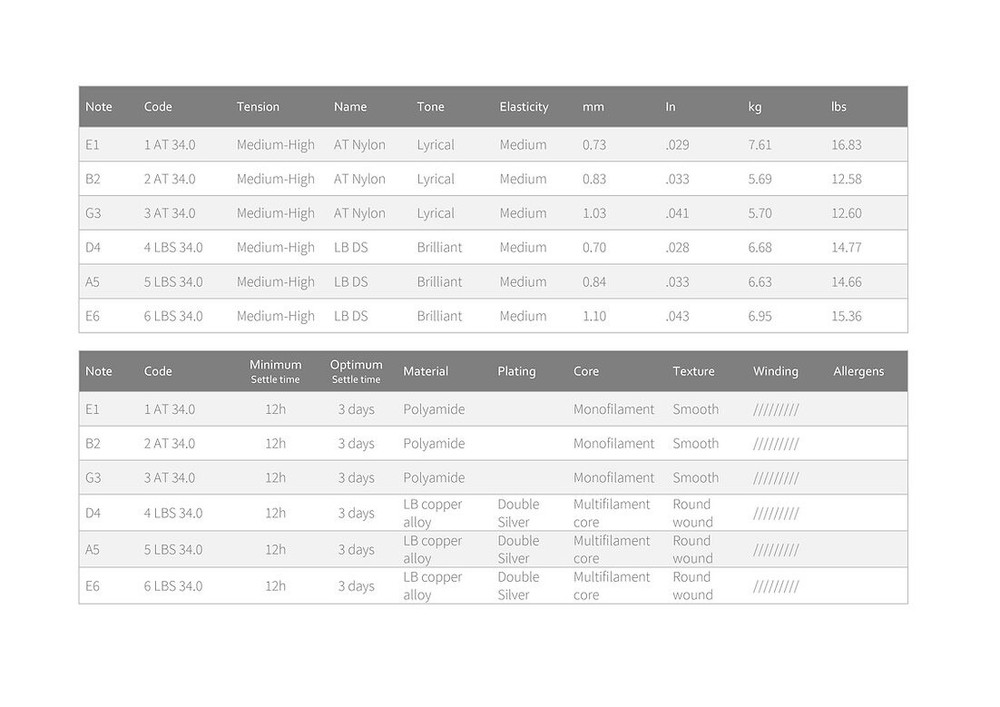Click the .043 inch value in E6 row

coord(677,316)
